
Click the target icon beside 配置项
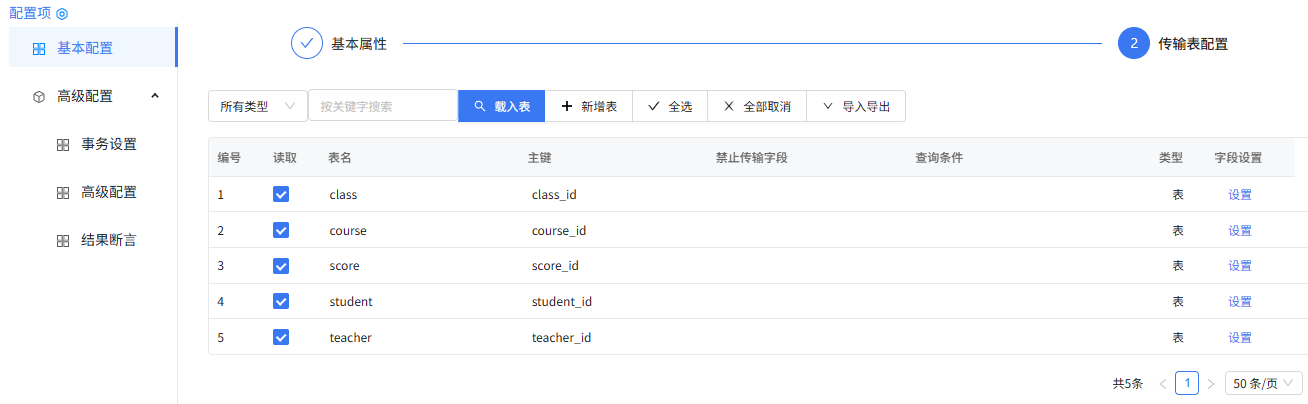click(62, 14)
